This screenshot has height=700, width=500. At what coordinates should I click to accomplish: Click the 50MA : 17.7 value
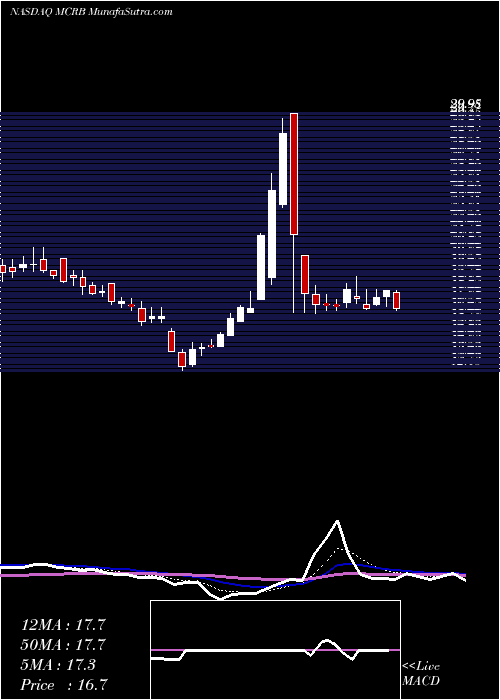[x=63, y=645]
